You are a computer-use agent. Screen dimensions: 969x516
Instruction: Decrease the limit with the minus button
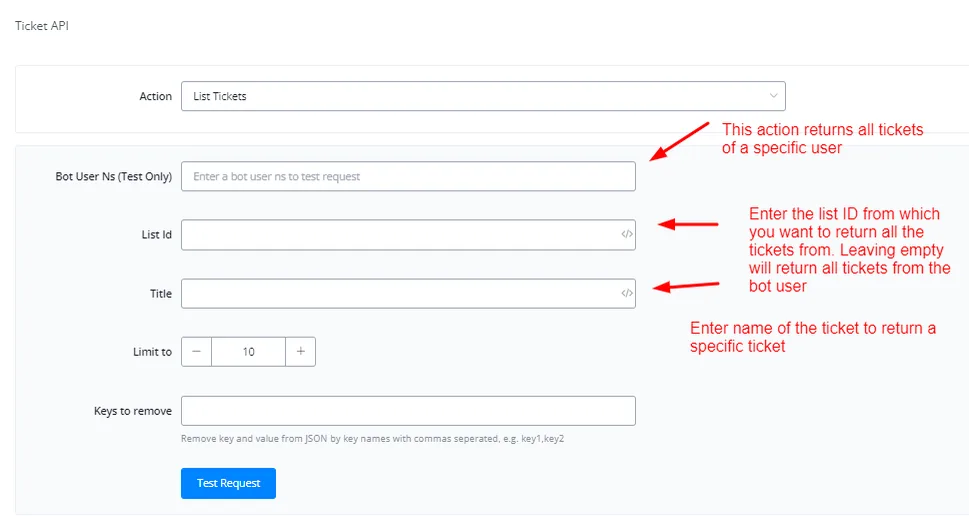(197, 352)
